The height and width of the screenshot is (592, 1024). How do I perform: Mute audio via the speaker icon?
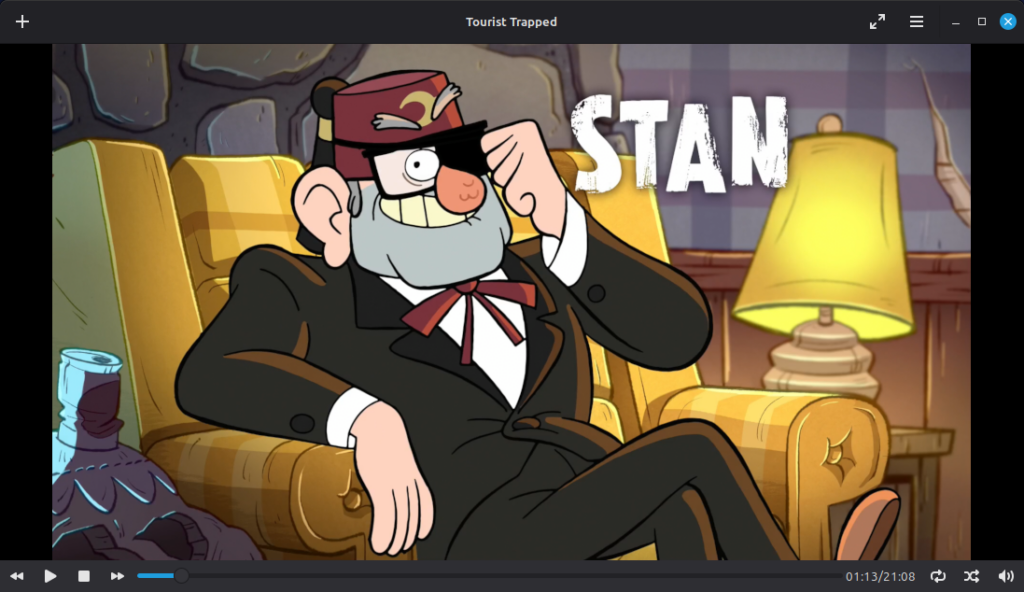point(1006,576)
